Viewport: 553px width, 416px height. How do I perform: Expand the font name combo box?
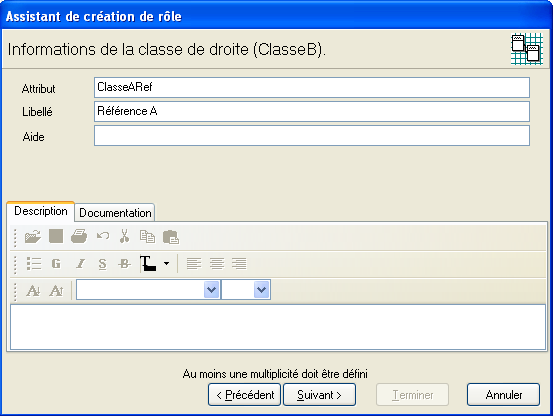click(212, 290)
